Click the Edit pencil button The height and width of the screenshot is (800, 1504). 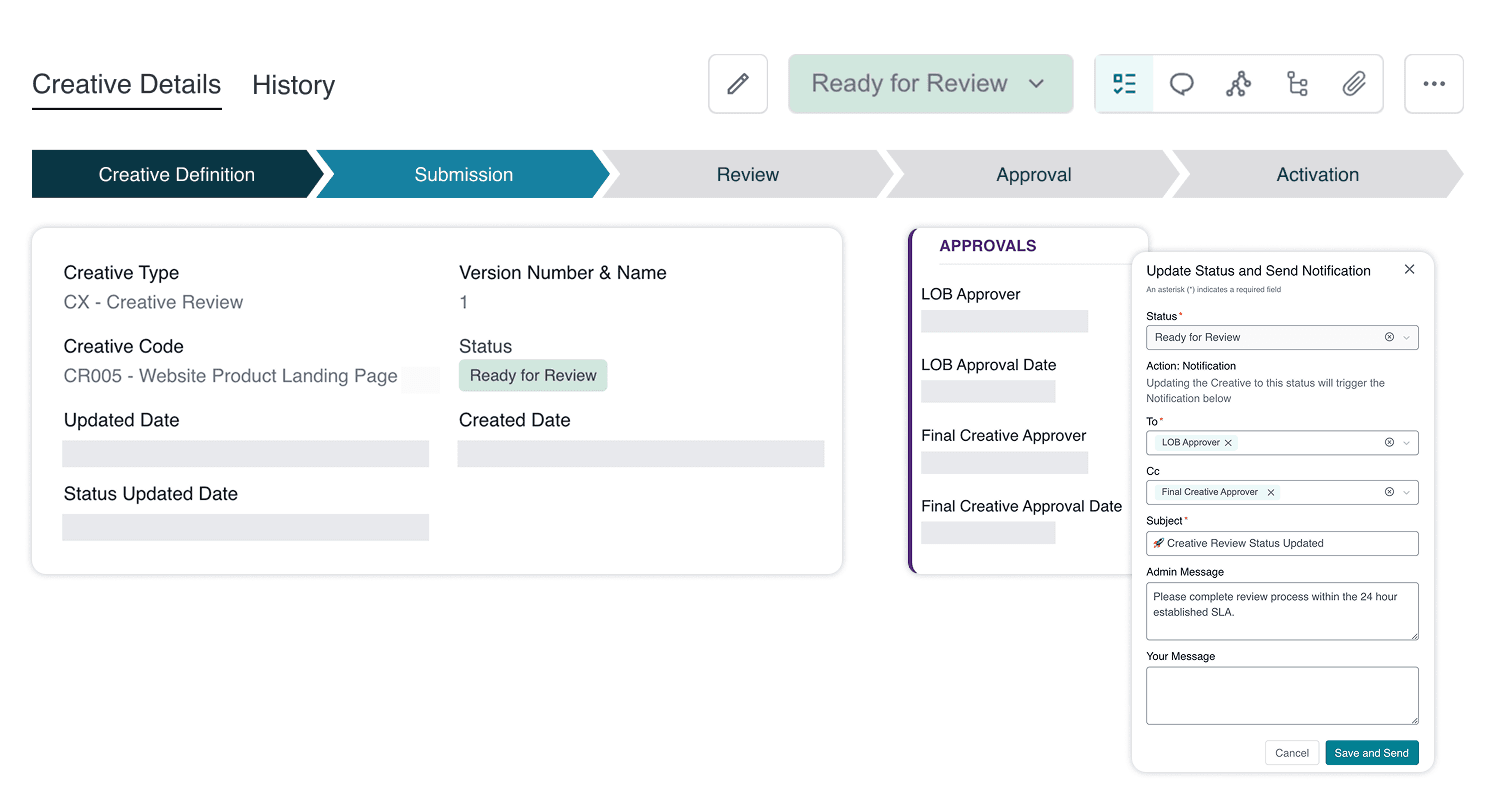pos(737,83)
